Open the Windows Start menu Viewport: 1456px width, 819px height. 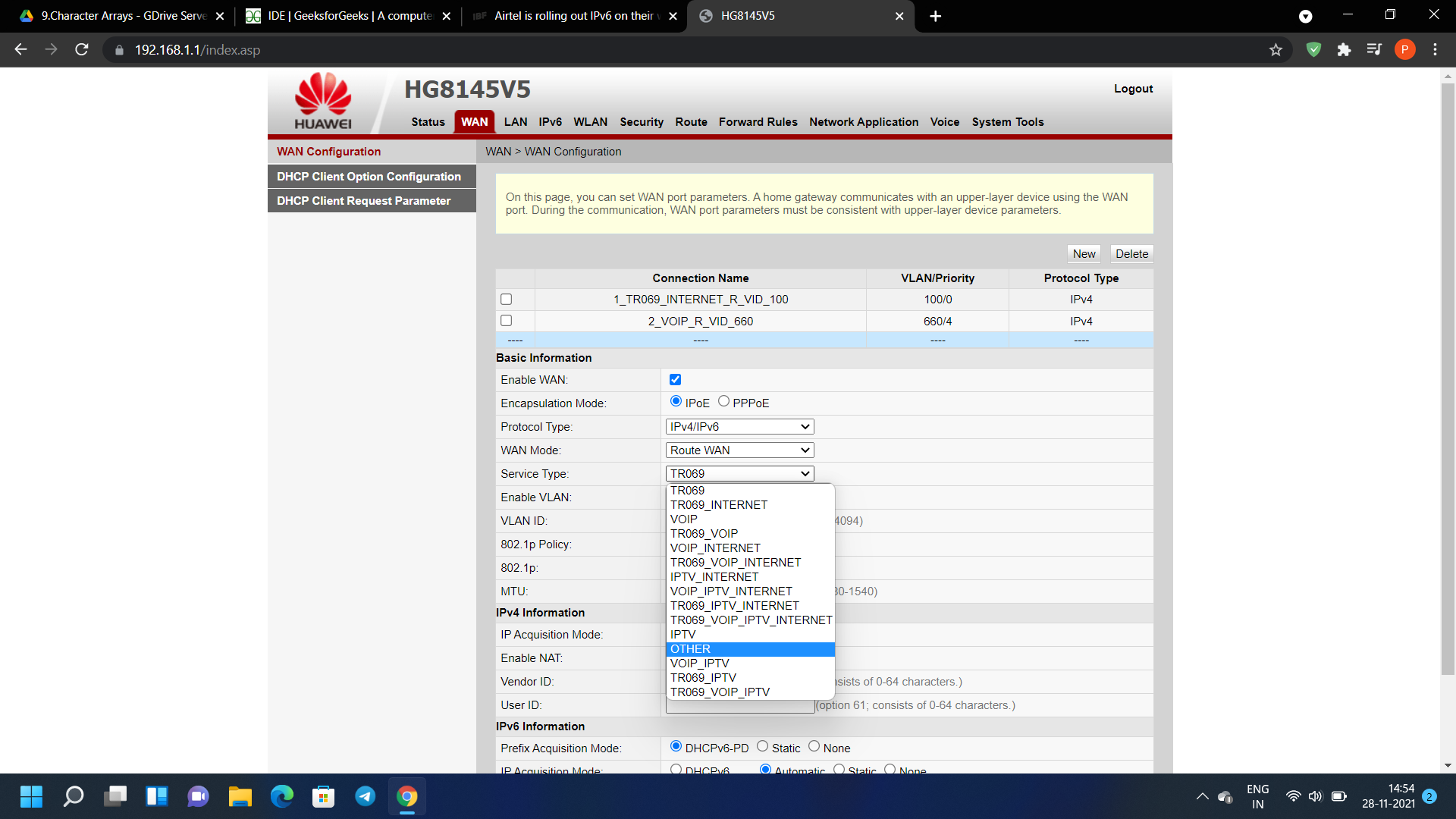point(31,796)
